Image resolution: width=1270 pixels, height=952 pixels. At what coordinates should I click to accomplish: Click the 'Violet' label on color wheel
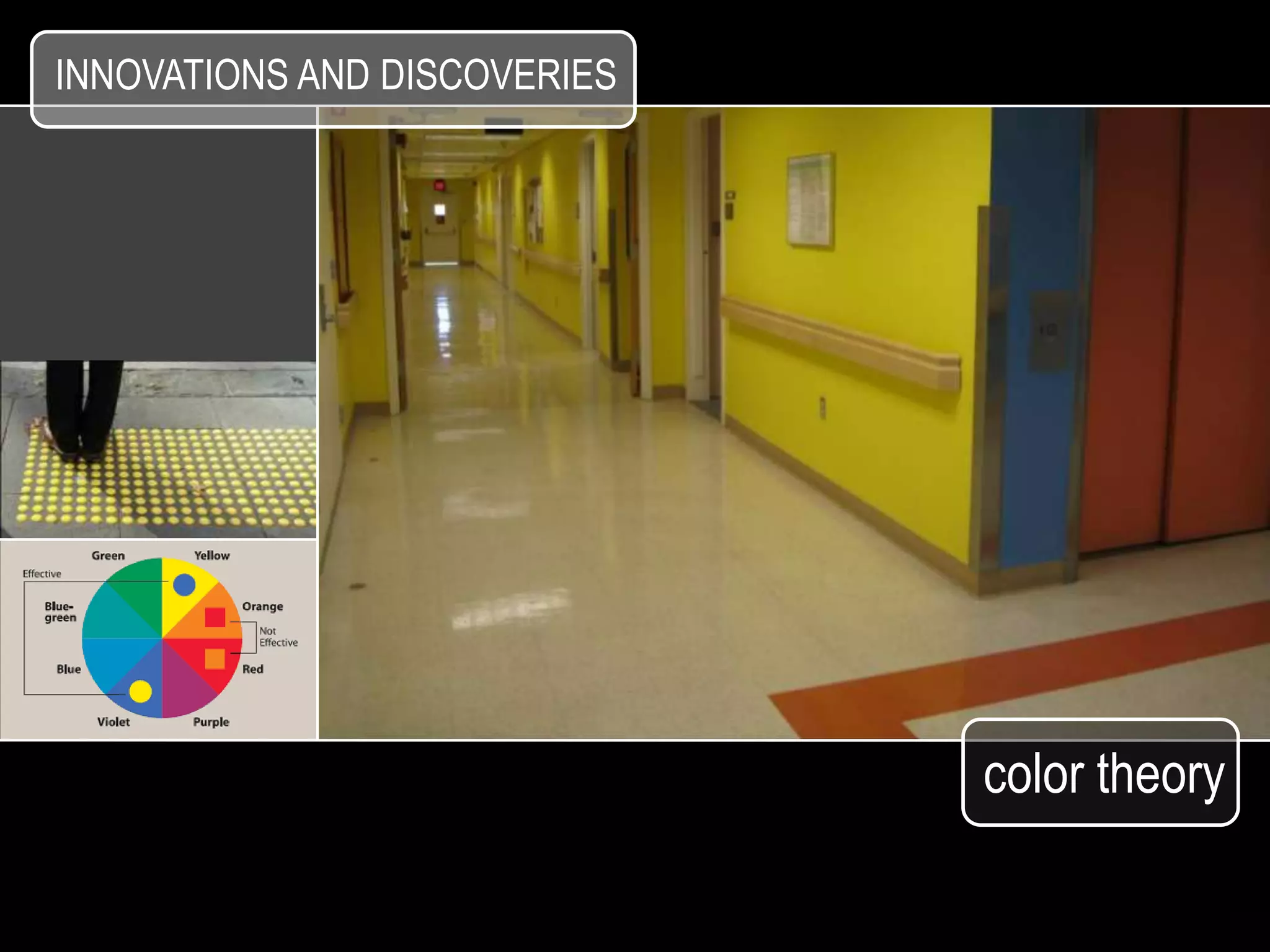[113, 722]
